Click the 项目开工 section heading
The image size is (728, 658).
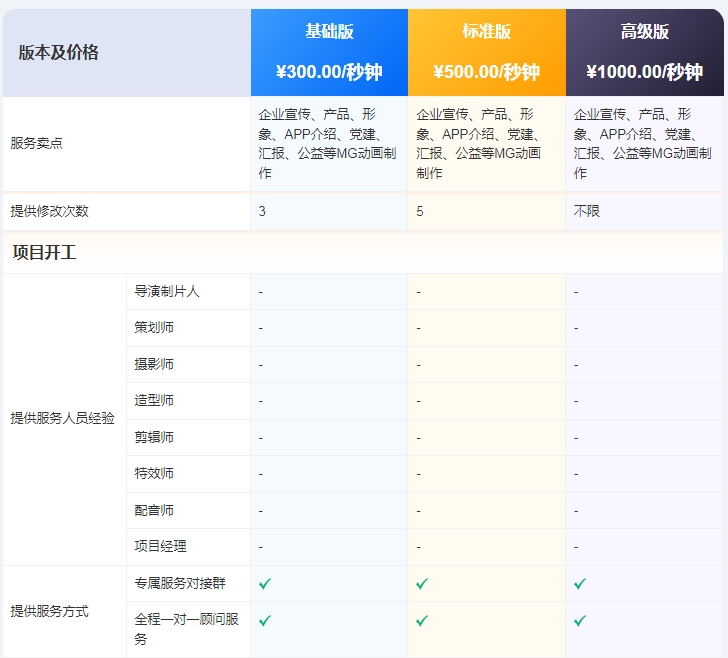[x=45, y=253]
